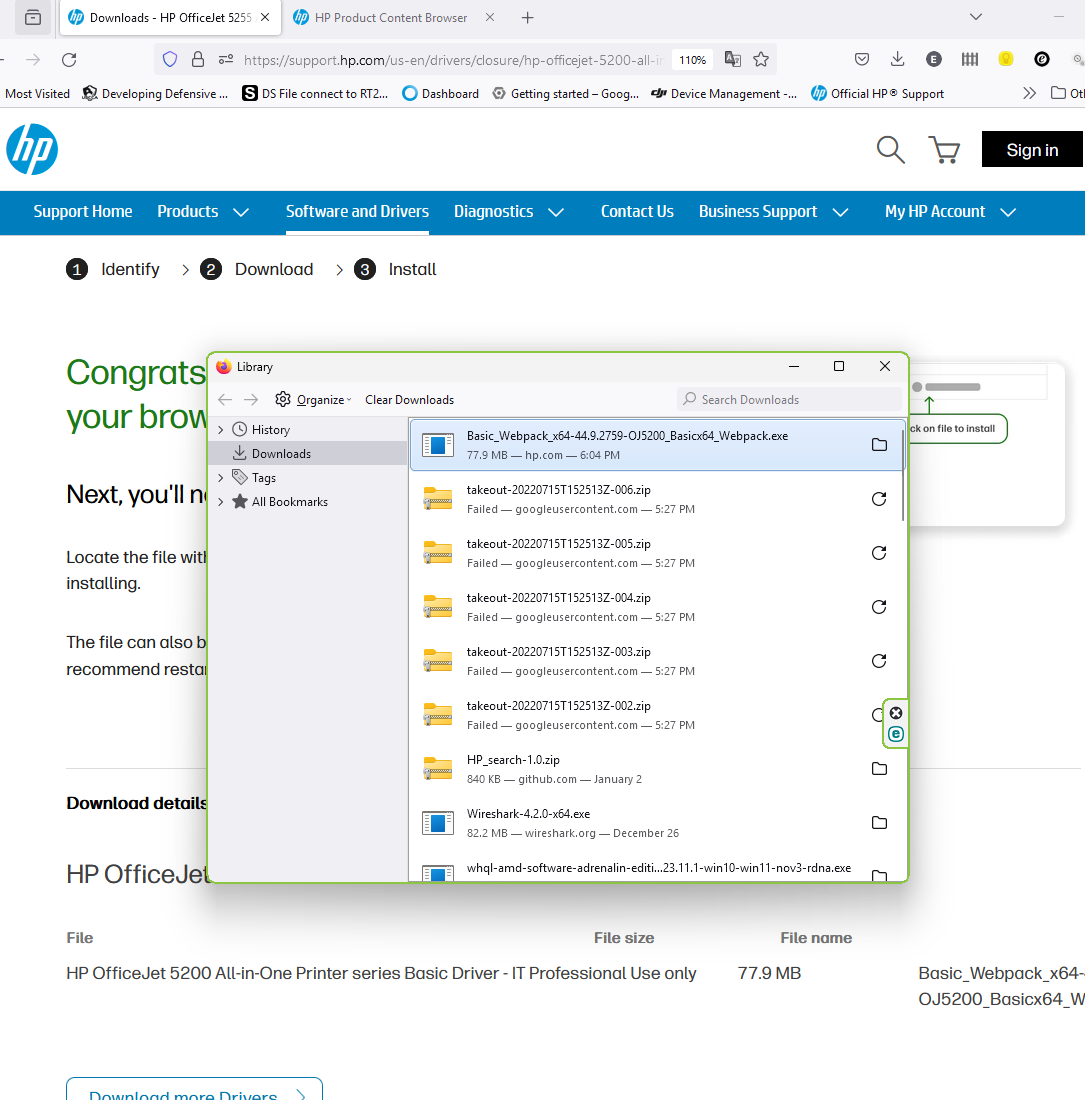The image size is (1085, 1100).
Task: Open Getting started Google bookmark
Action: pyautogui.click(x=565, y=93)
